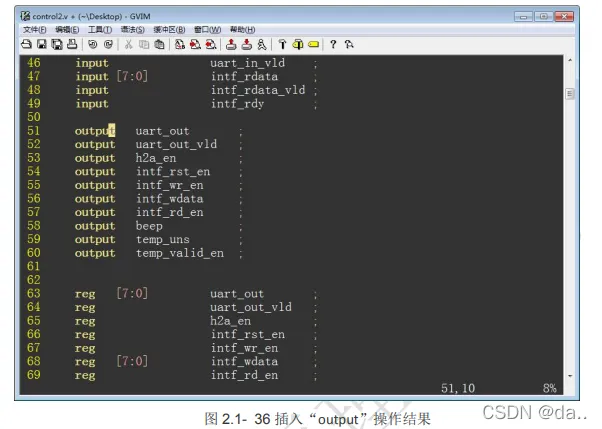Save the current file via toolbar
The width and height of the screenshot is (602, 429).
(x=41, y=45)
